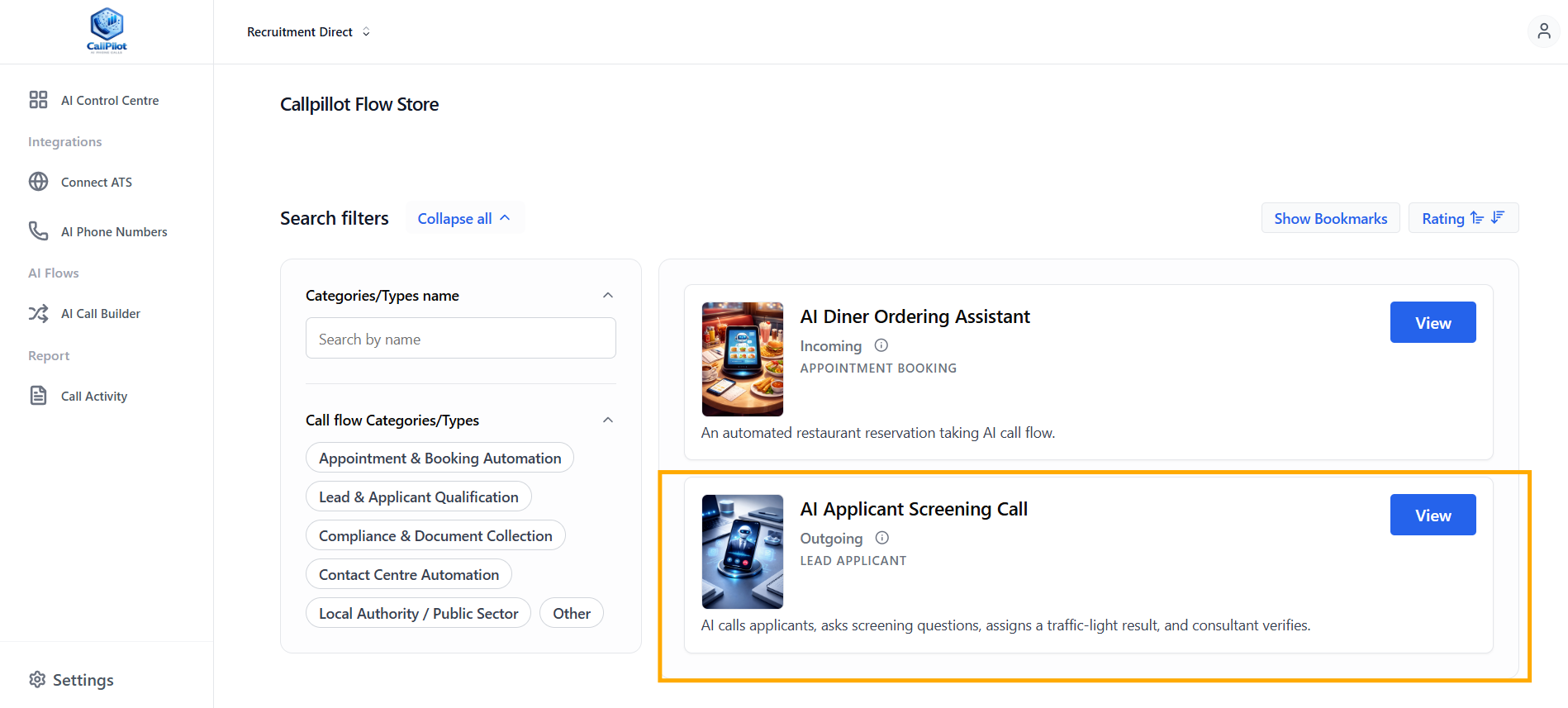The width and height of the screenshot is (1568, 708).
Task: Open the AI Control Centre grid icon
Action: pos(38,100)
